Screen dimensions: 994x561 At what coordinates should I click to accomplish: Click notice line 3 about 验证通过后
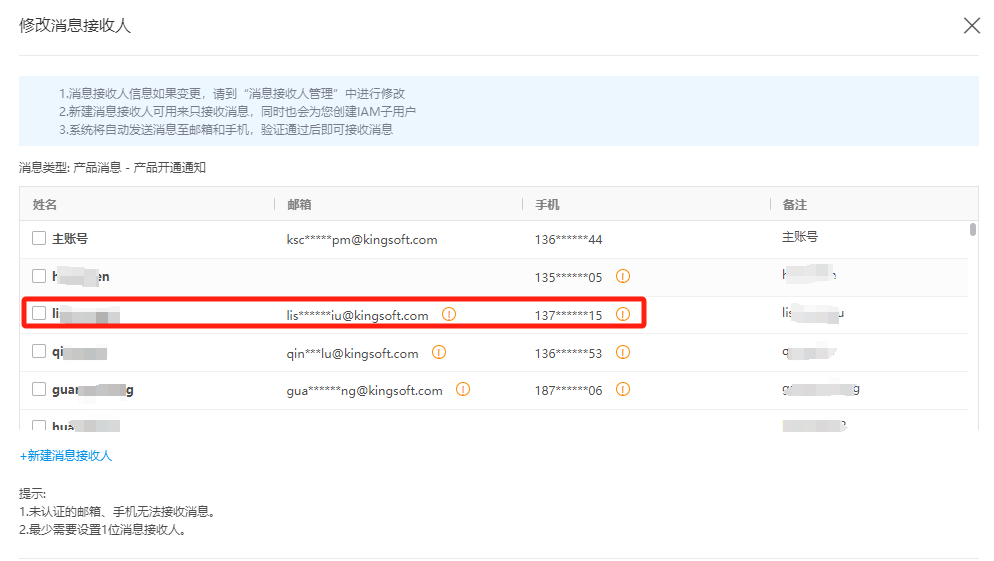[226, 129]
